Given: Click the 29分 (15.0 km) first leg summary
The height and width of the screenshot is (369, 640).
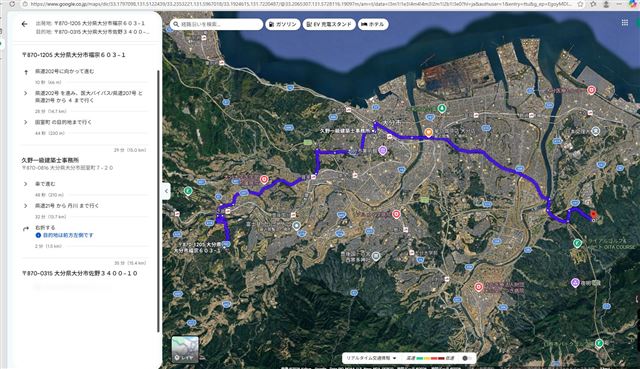Looking at the screenshot, I should coord(130,150).
